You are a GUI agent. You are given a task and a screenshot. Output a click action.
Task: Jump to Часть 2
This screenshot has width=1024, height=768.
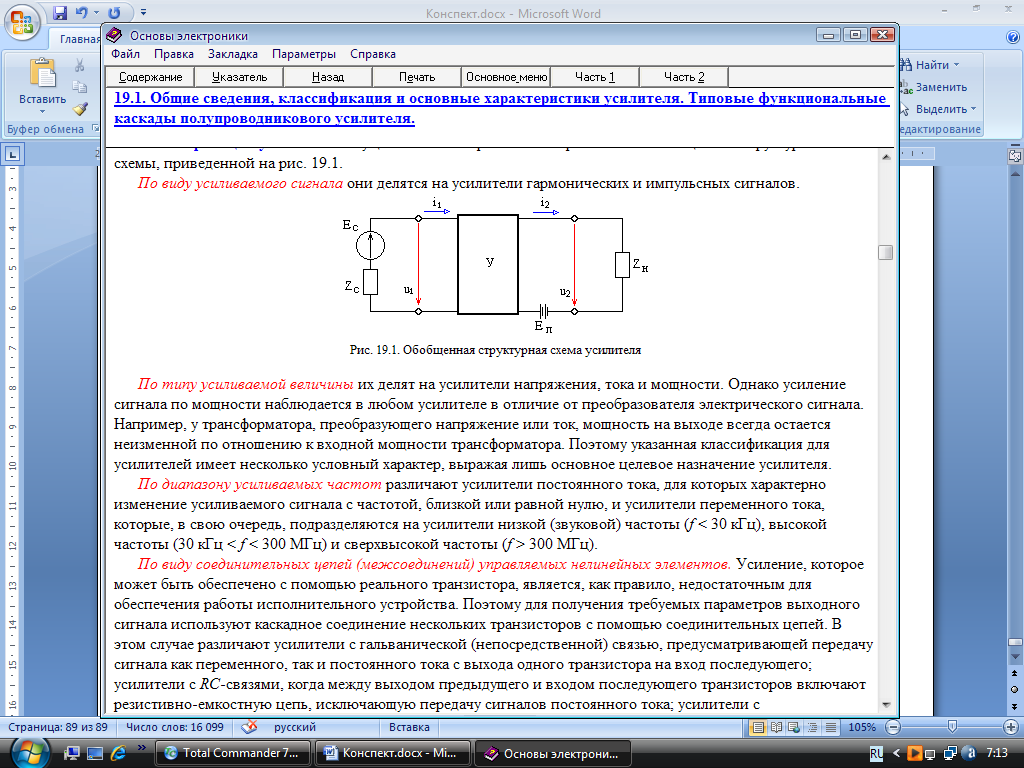pos(684,77)
